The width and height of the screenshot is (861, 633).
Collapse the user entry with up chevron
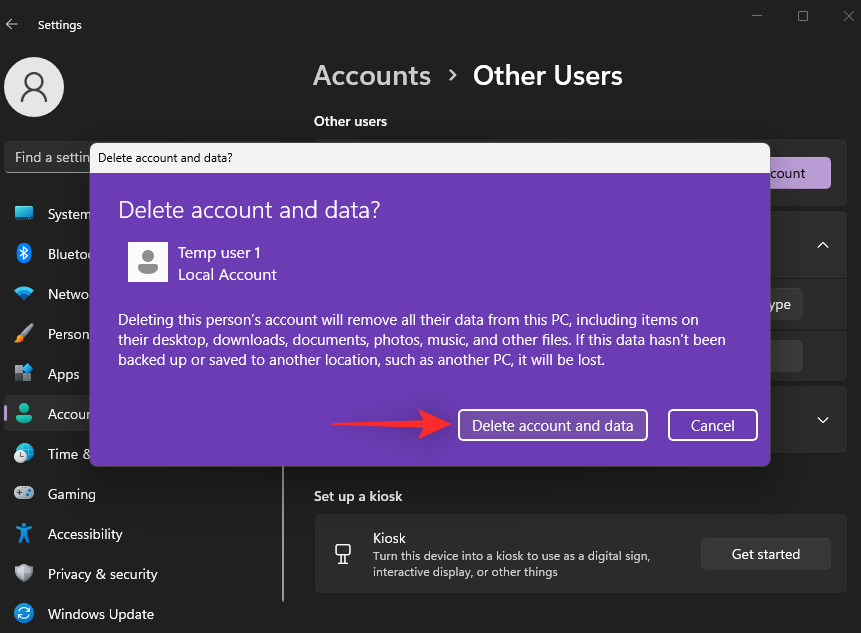(823, 245)
